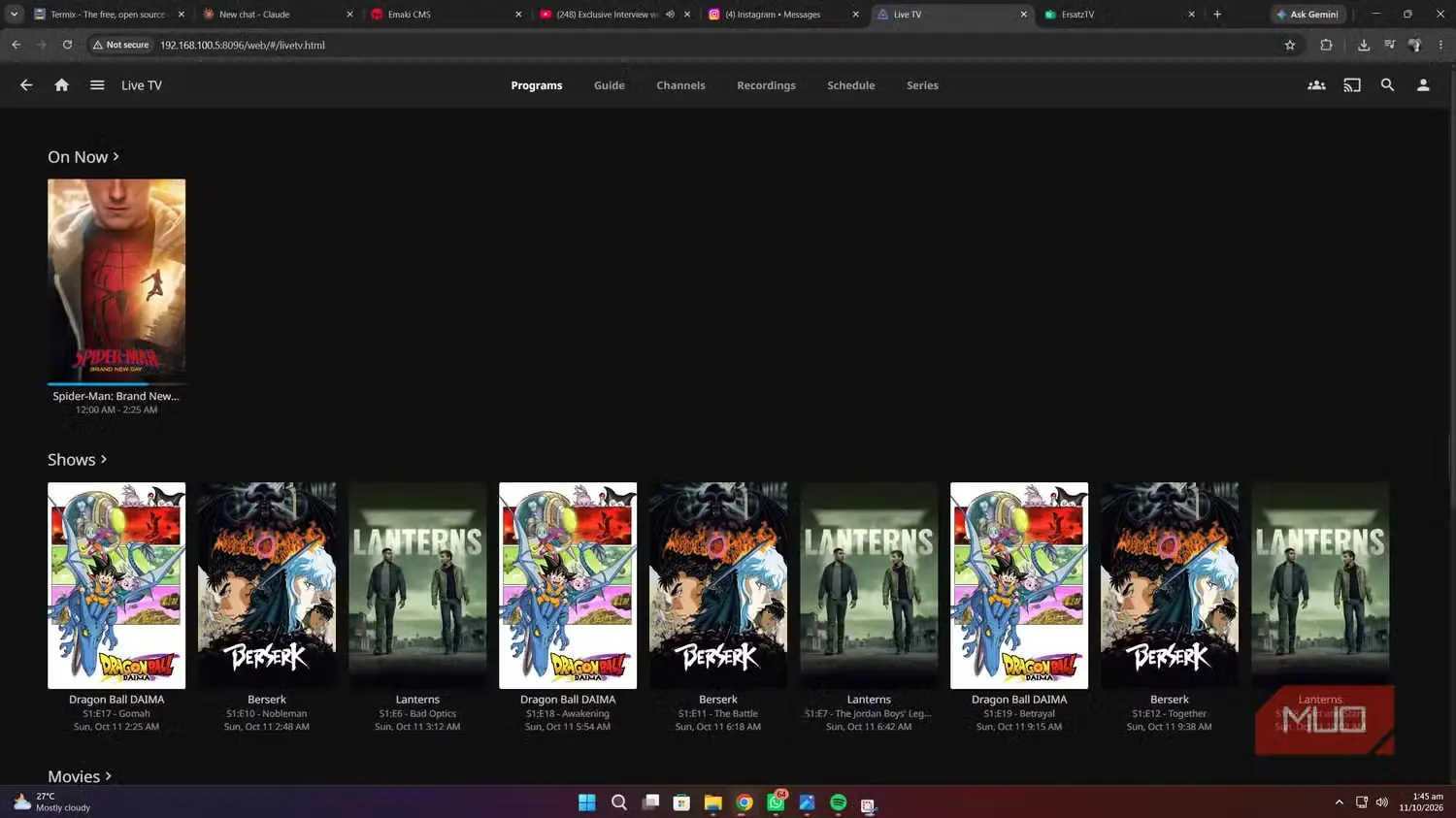Select the Programs tab
Viewport: 1456px width, 818px height.
point(537,85)
